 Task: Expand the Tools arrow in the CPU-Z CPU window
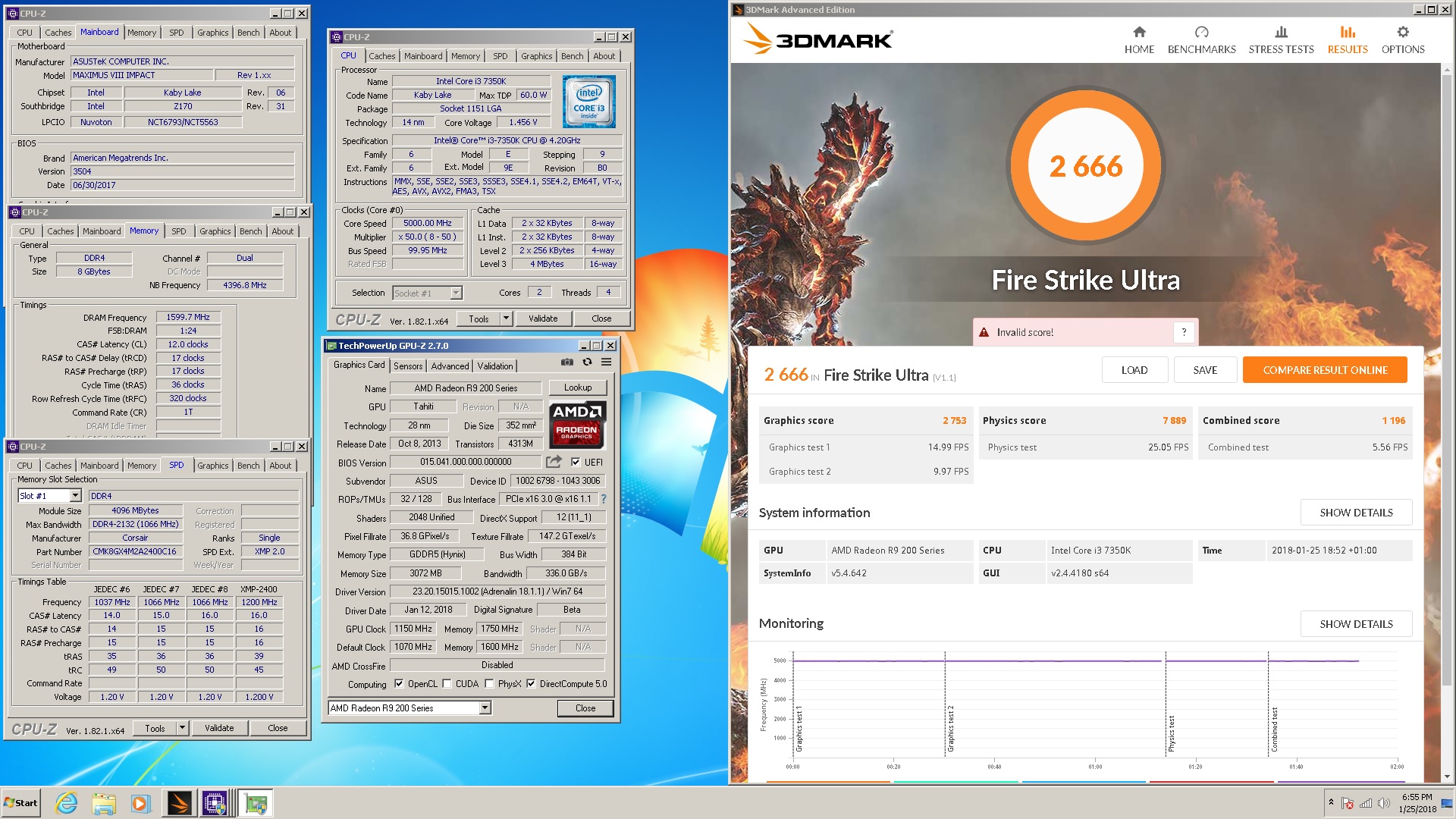click(506, 318)
